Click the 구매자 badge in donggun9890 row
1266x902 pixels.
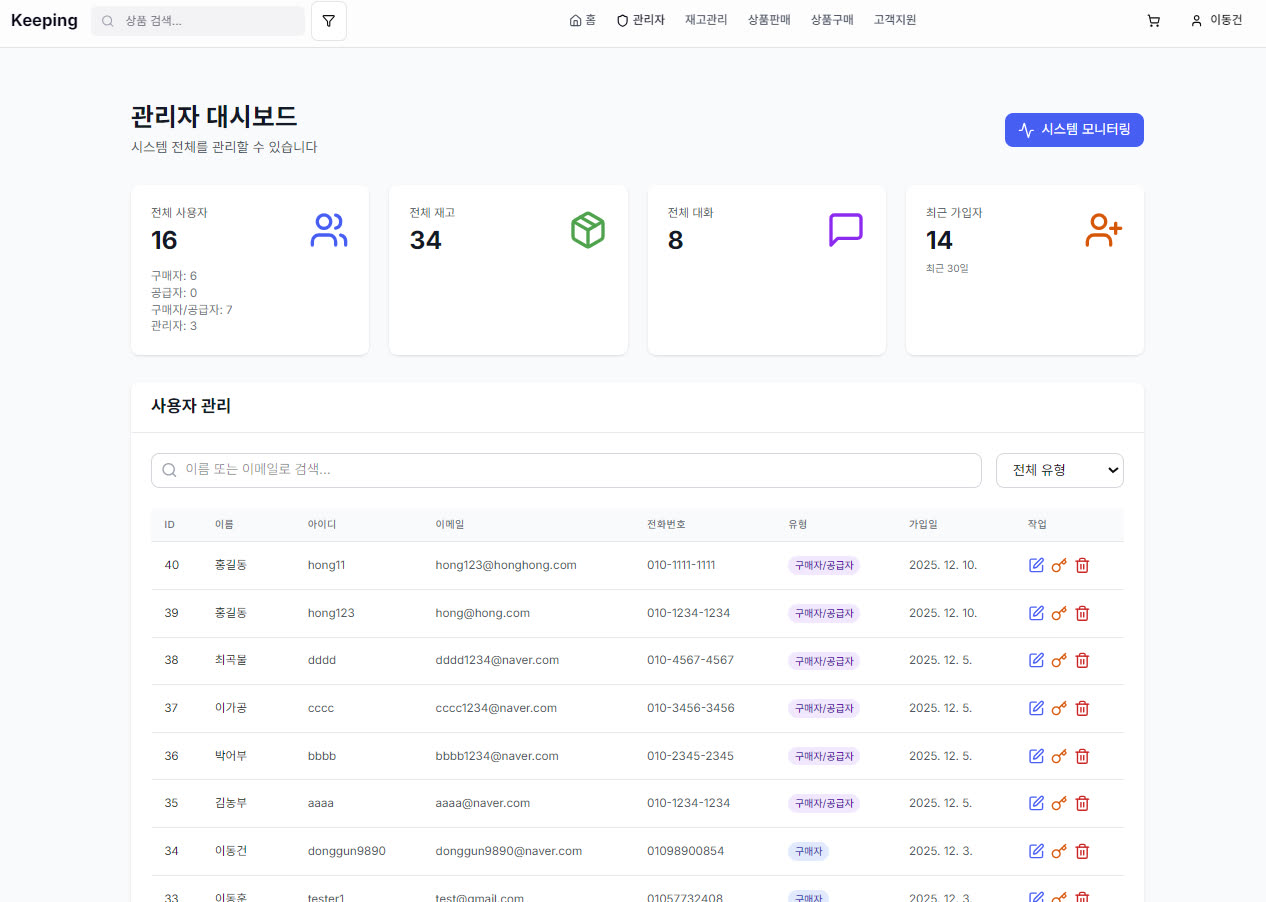tap(808, 851)
